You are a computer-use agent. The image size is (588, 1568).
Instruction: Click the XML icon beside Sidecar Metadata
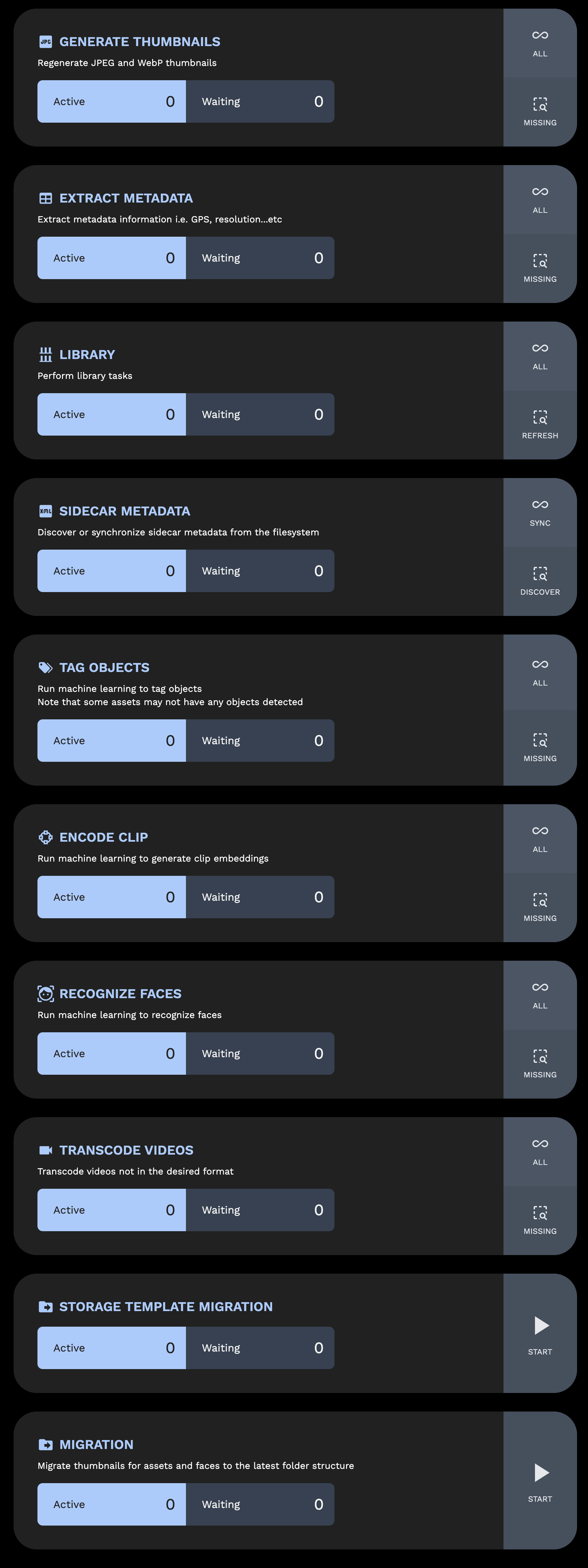coord(45,511)
